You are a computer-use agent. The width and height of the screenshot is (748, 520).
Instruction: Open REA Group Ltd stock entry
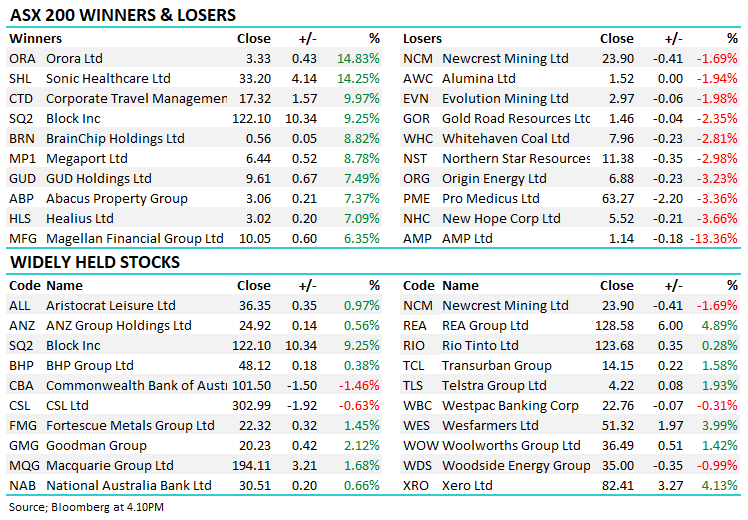(x=485, y=326)
